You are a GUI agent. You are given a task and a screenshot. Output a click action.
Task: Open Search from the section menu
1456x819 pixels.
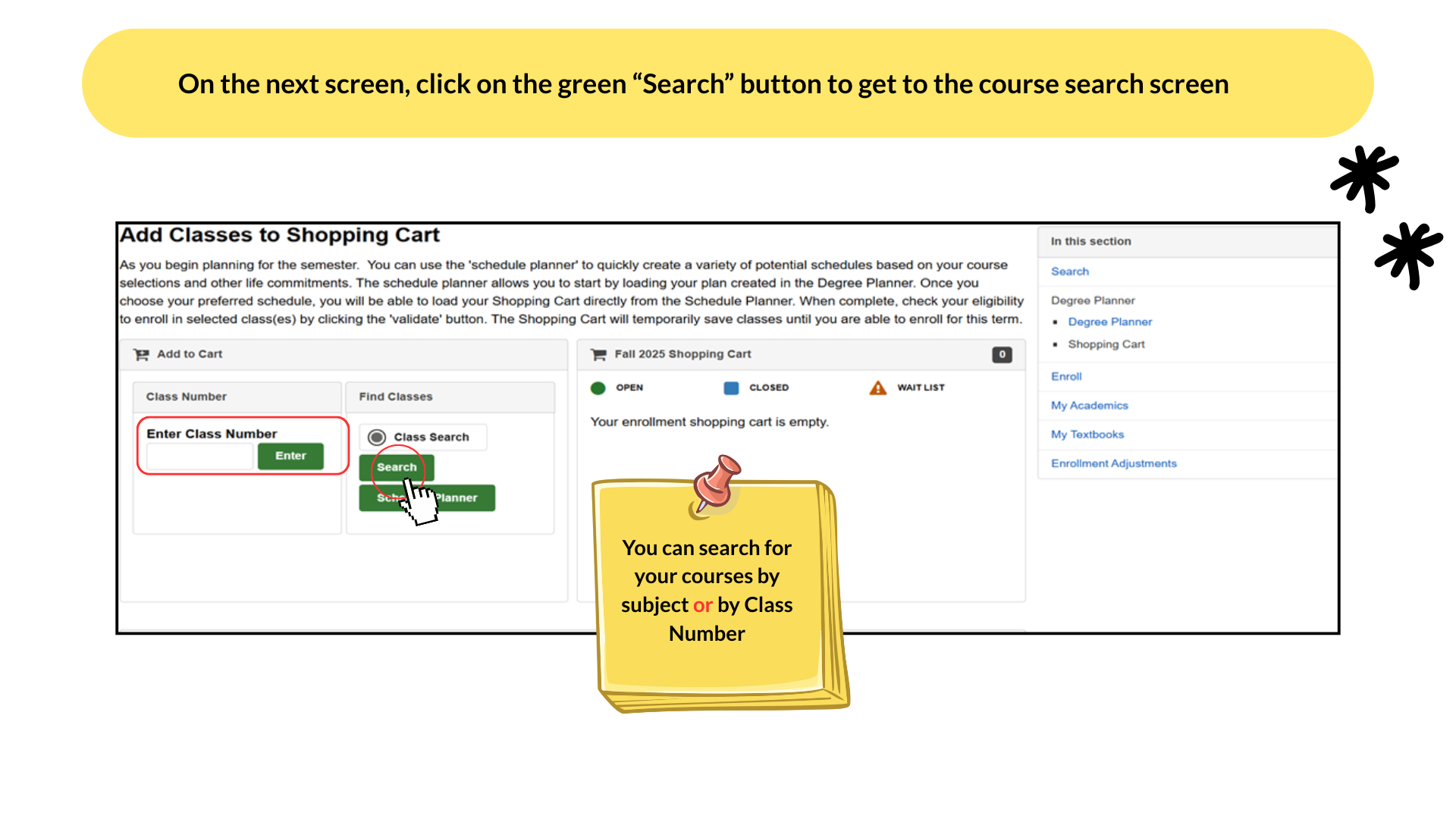coord(1069,271)
